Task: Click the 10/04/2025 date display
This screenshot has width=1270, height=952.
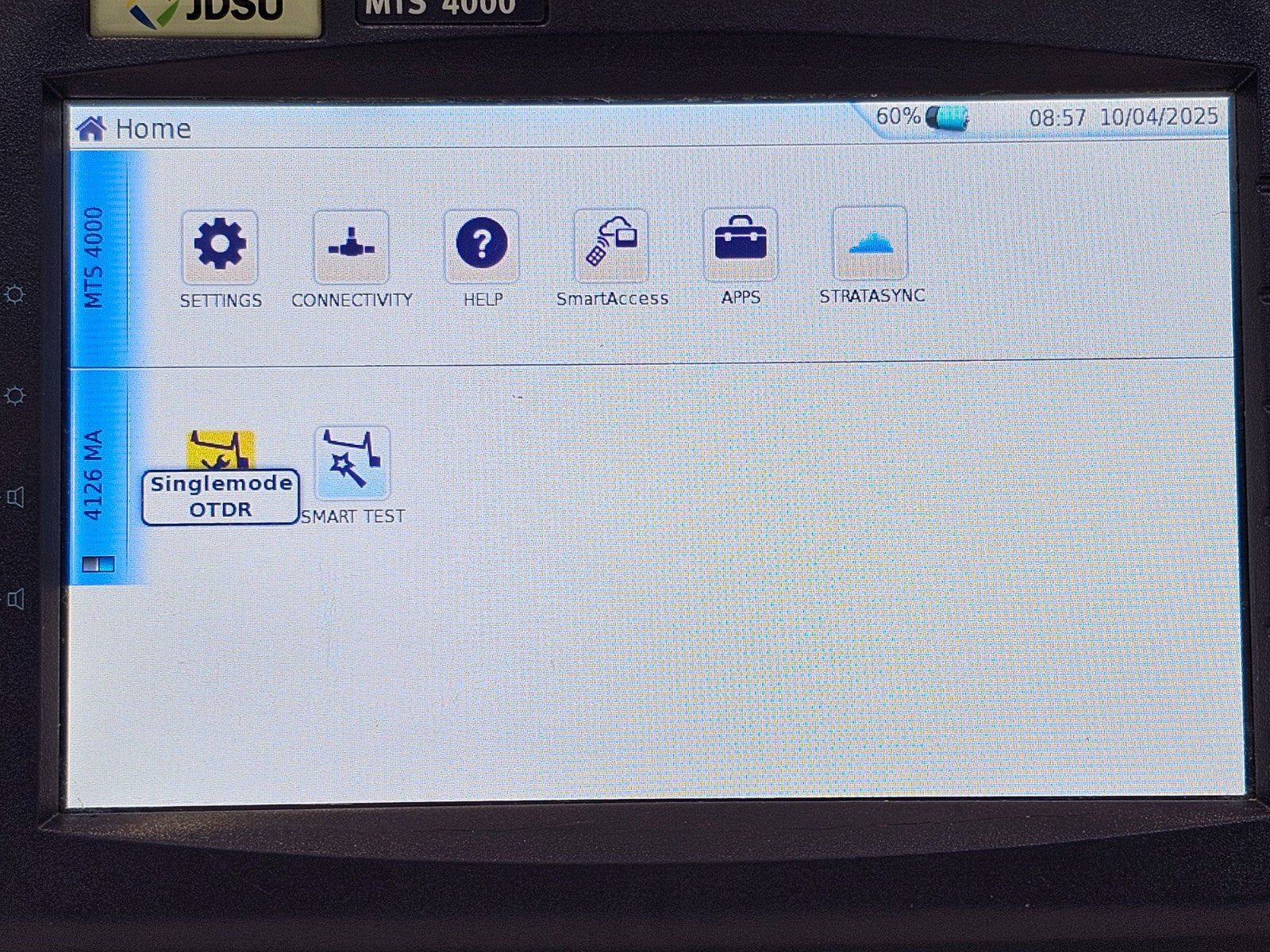Action: click(x=1158, y=117)
